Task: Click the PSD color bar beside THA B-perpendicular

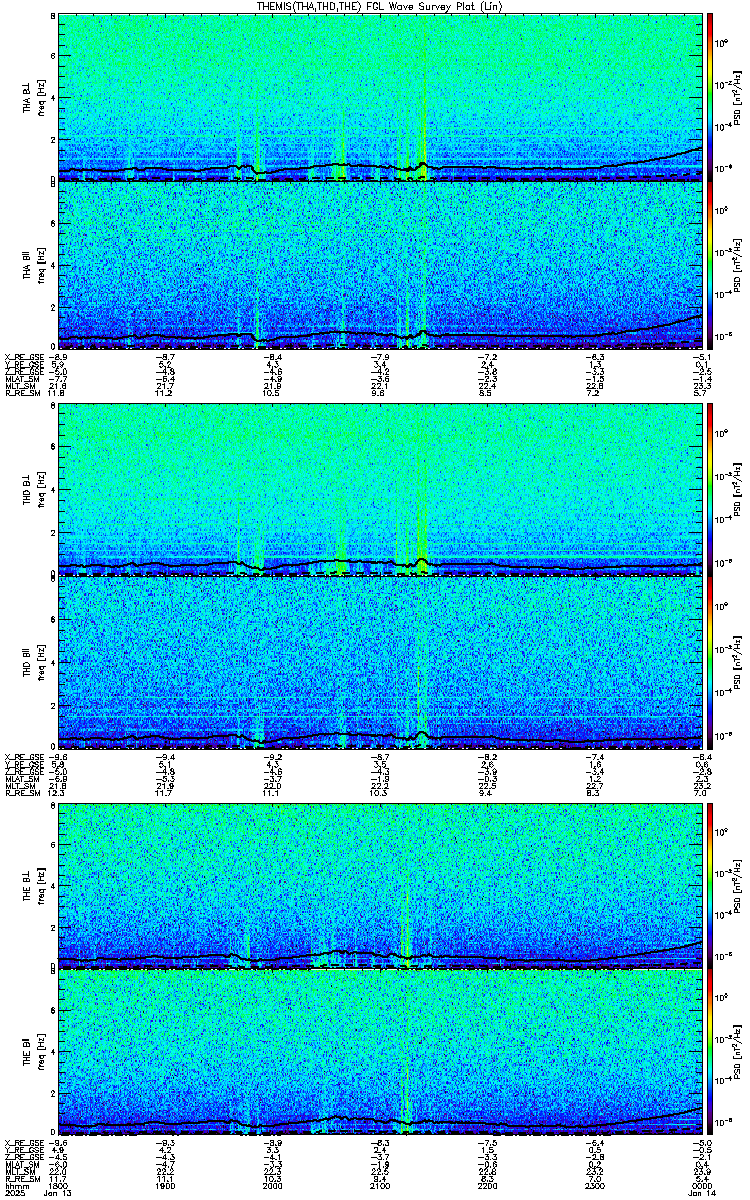Action: pyautogui.click(x=711, y=97)
